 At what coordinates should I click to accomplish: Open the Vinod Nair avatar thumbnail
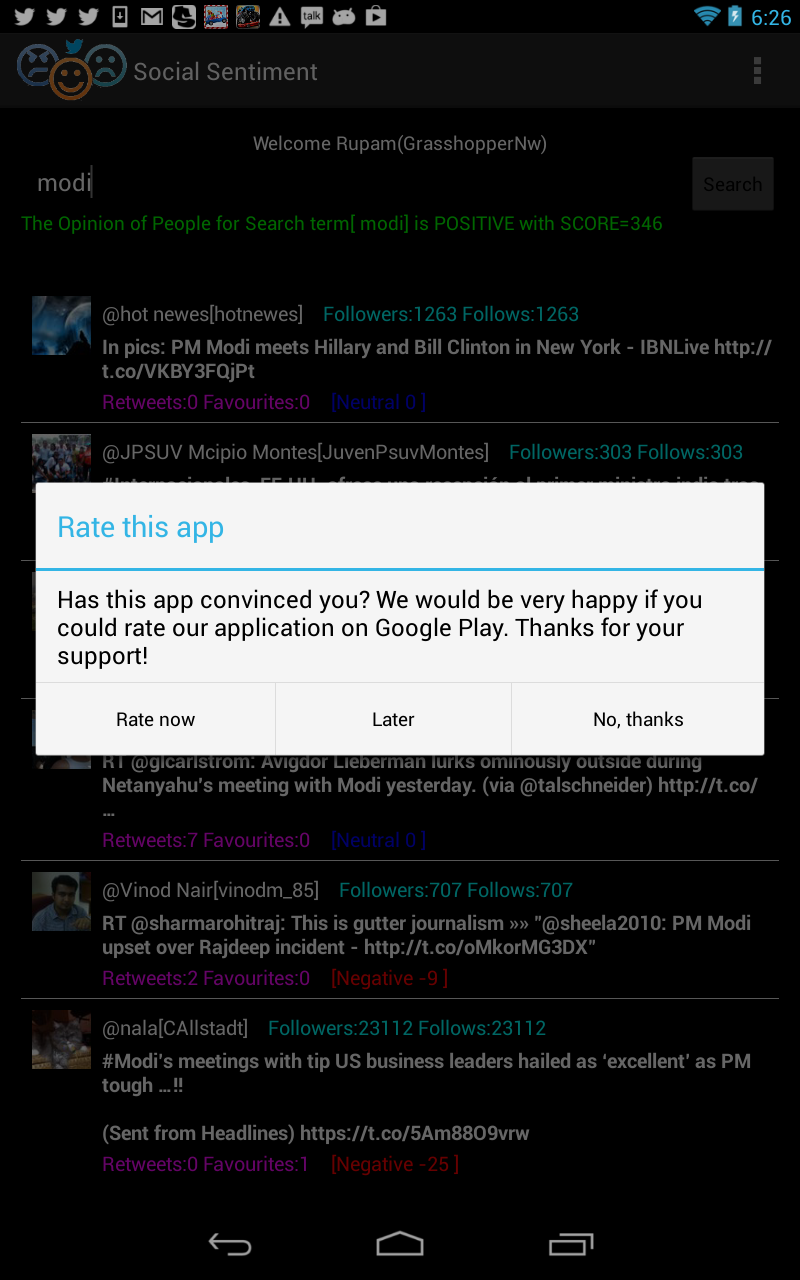(x=61, y=901)
